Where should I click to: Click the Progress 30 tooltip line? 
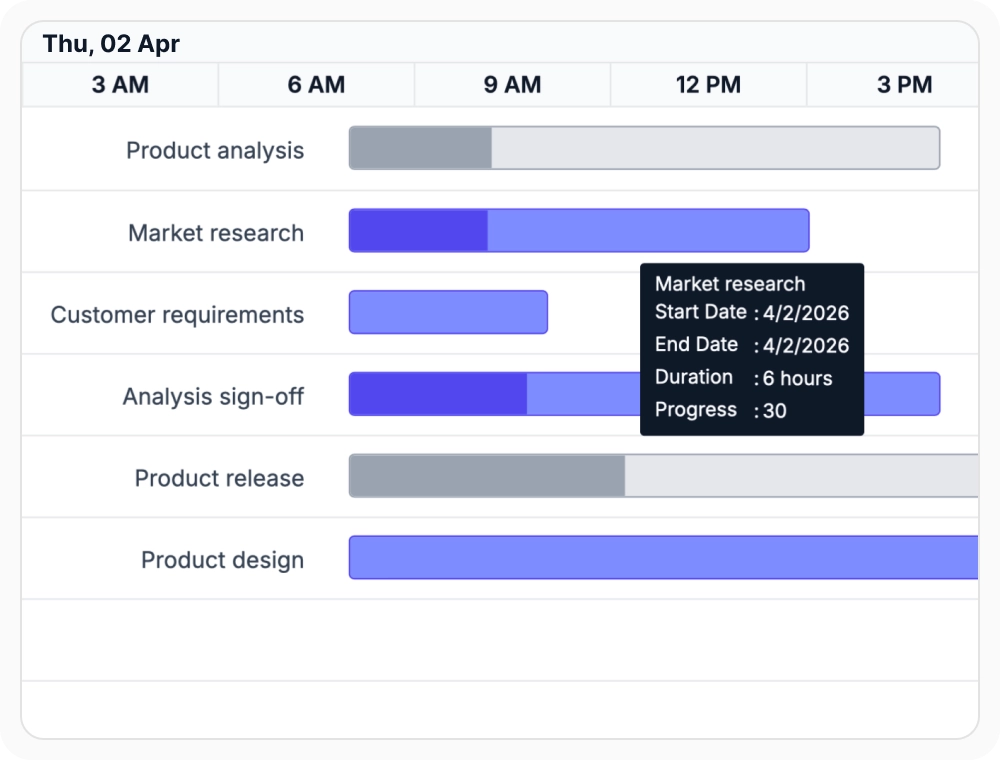point(721,410)
